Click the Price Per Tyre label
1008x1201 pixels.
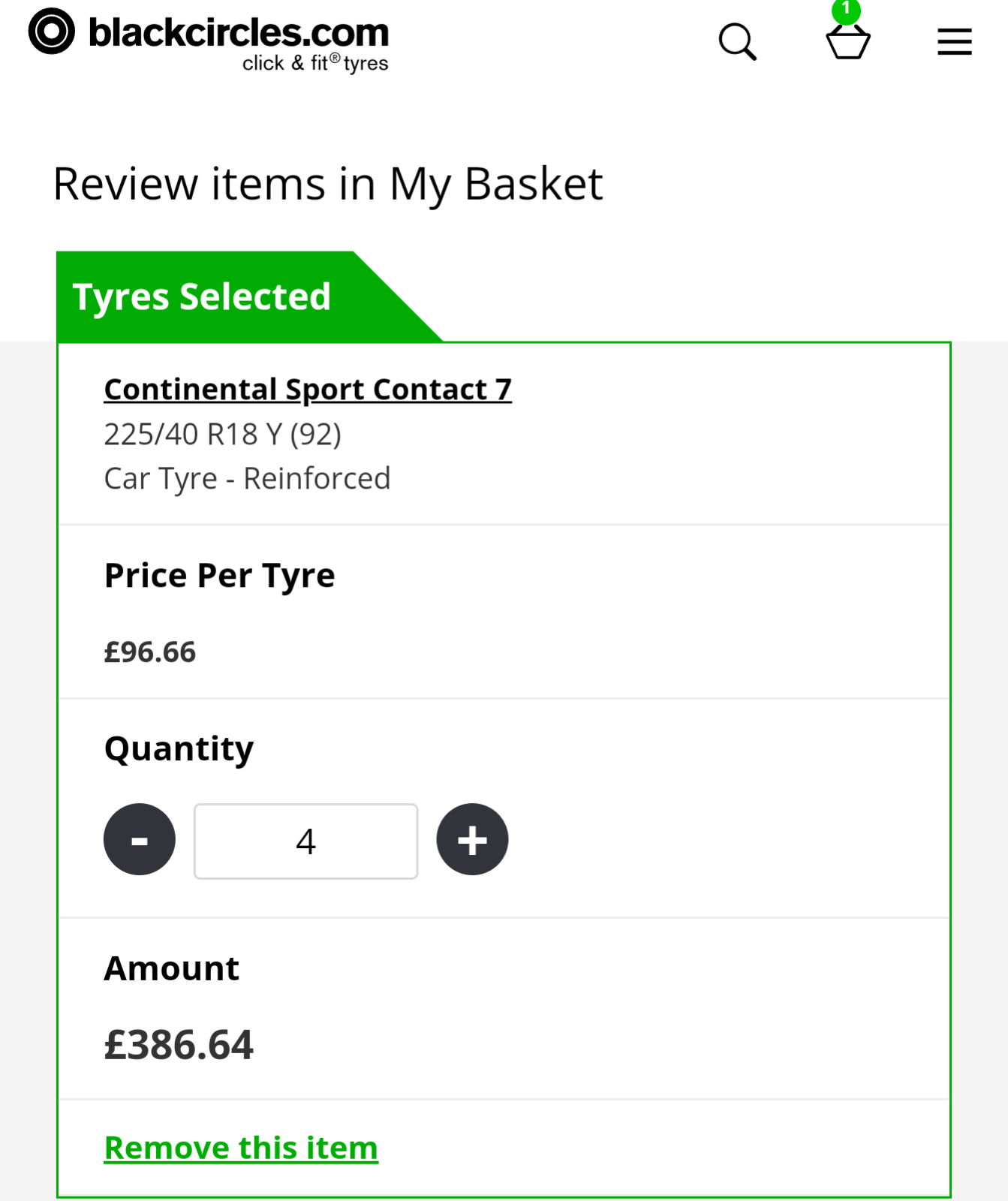(x=219, y=576)
